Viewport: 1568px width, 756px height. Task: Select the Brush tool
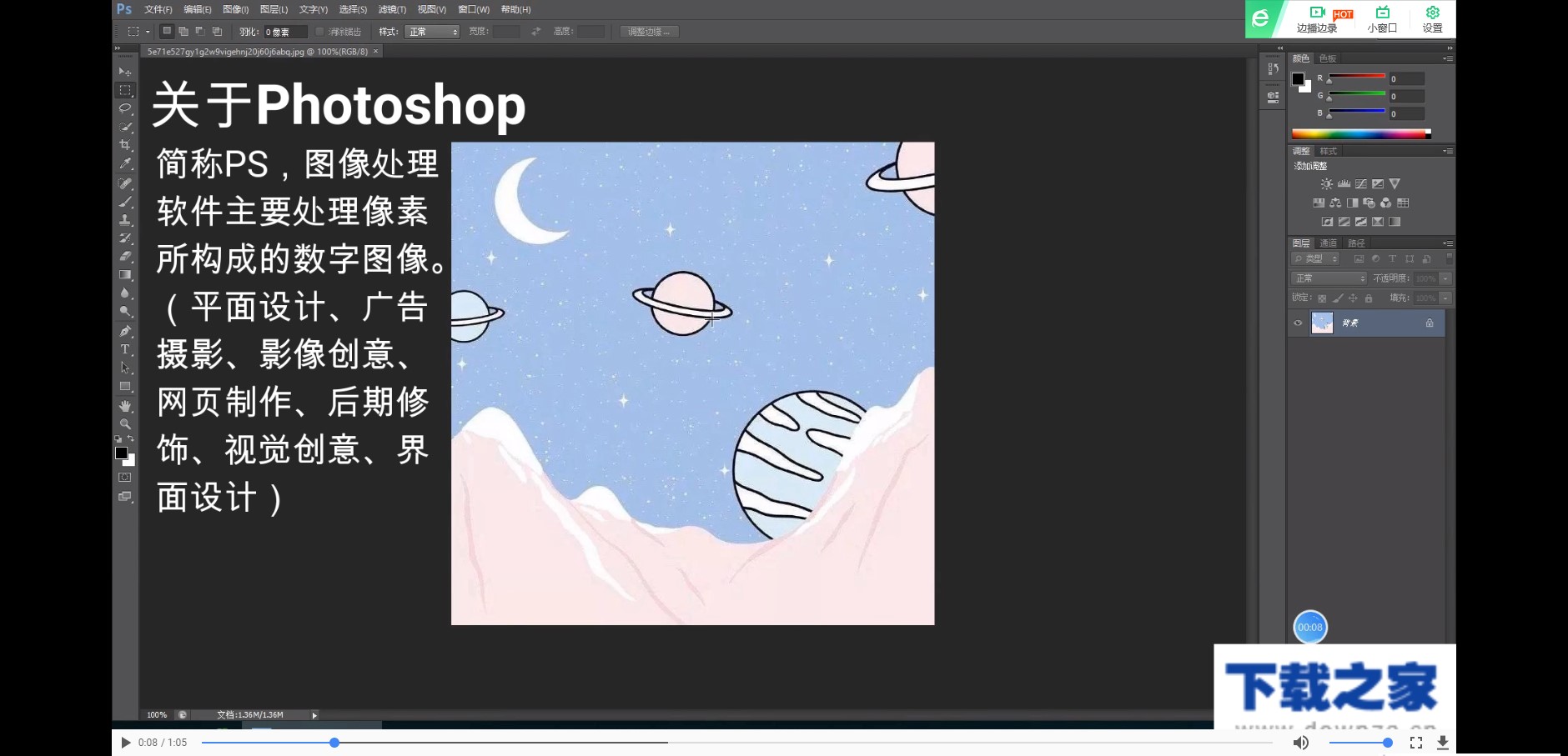tap(125, 202)
